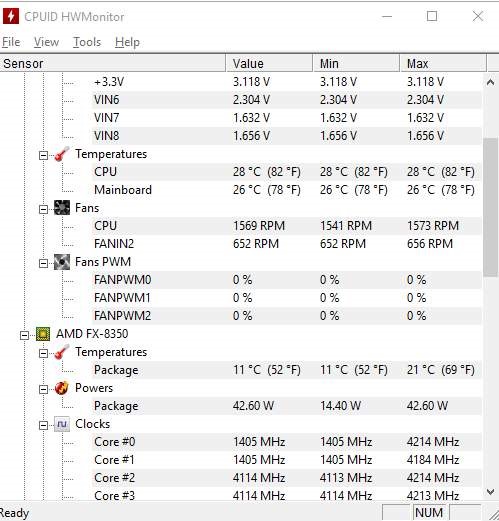Click the Value column header
Image resolution: width=499 pixels, height=521 pixels.
click(269, 63)
